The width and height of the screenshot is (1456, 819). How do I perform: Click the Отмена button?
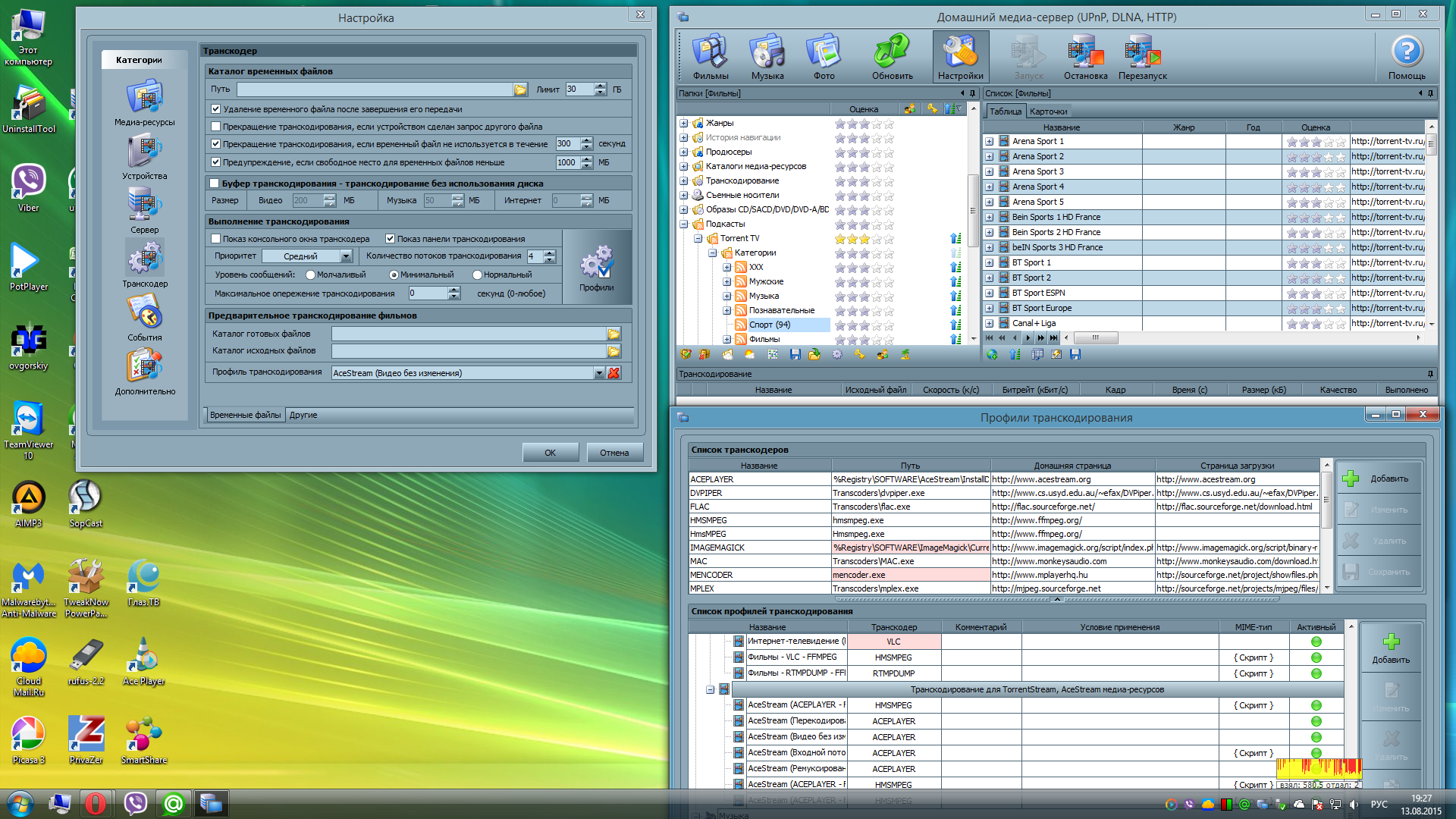click(x=614, y=453)
